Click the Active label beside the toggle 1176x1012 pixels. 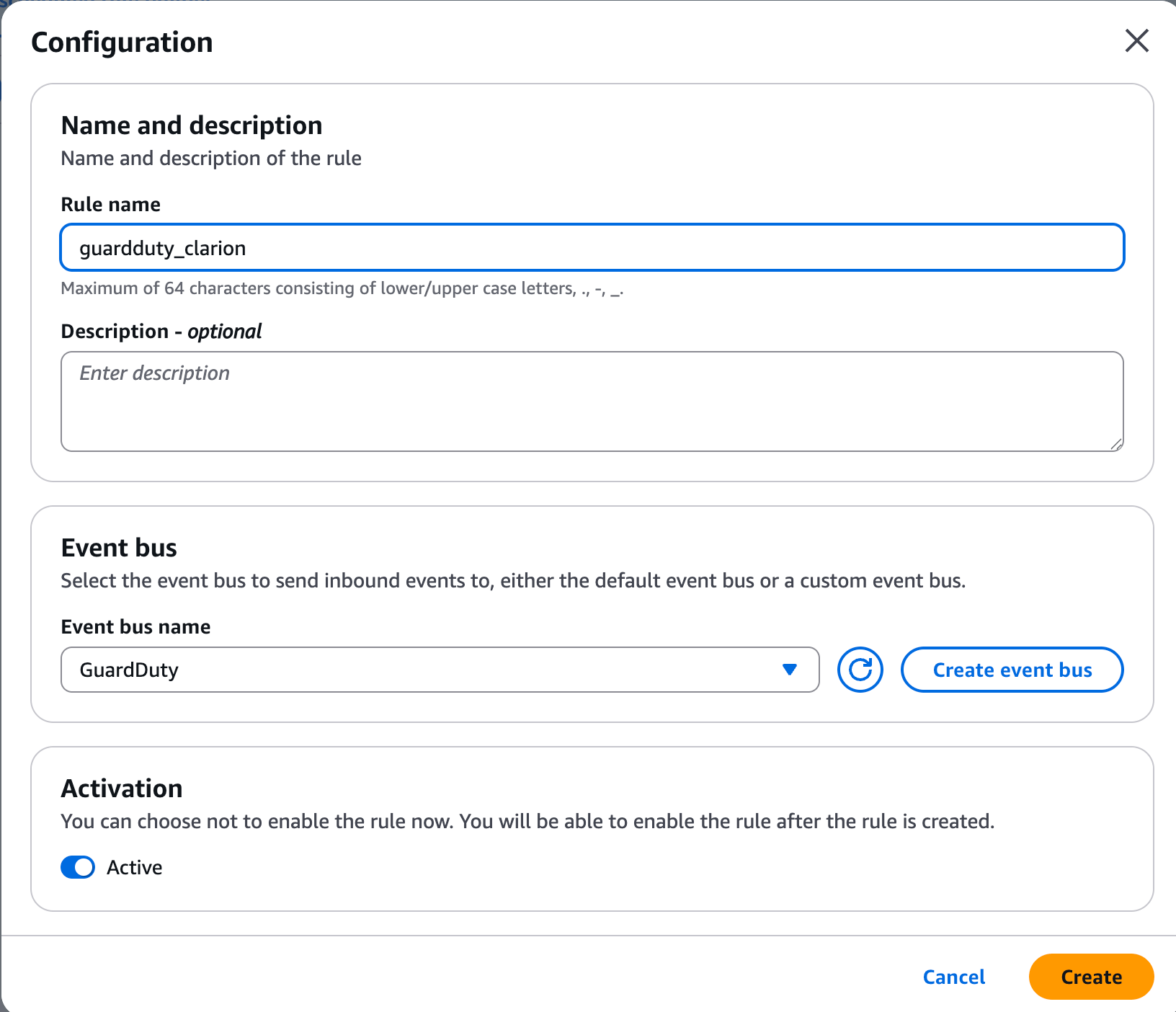point(135,867)
